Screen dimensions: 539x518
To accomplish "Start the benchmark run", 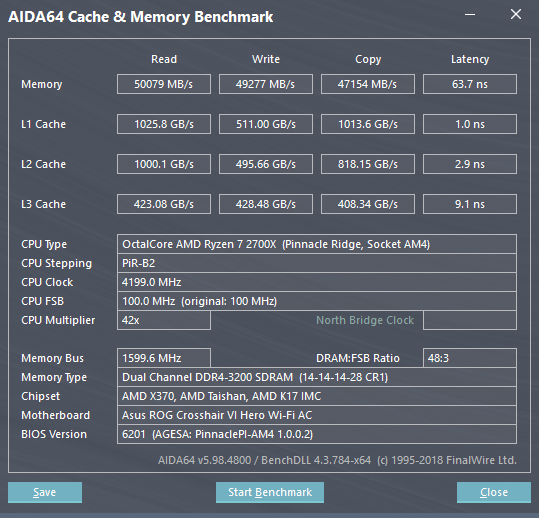I will tap(270, 492).
